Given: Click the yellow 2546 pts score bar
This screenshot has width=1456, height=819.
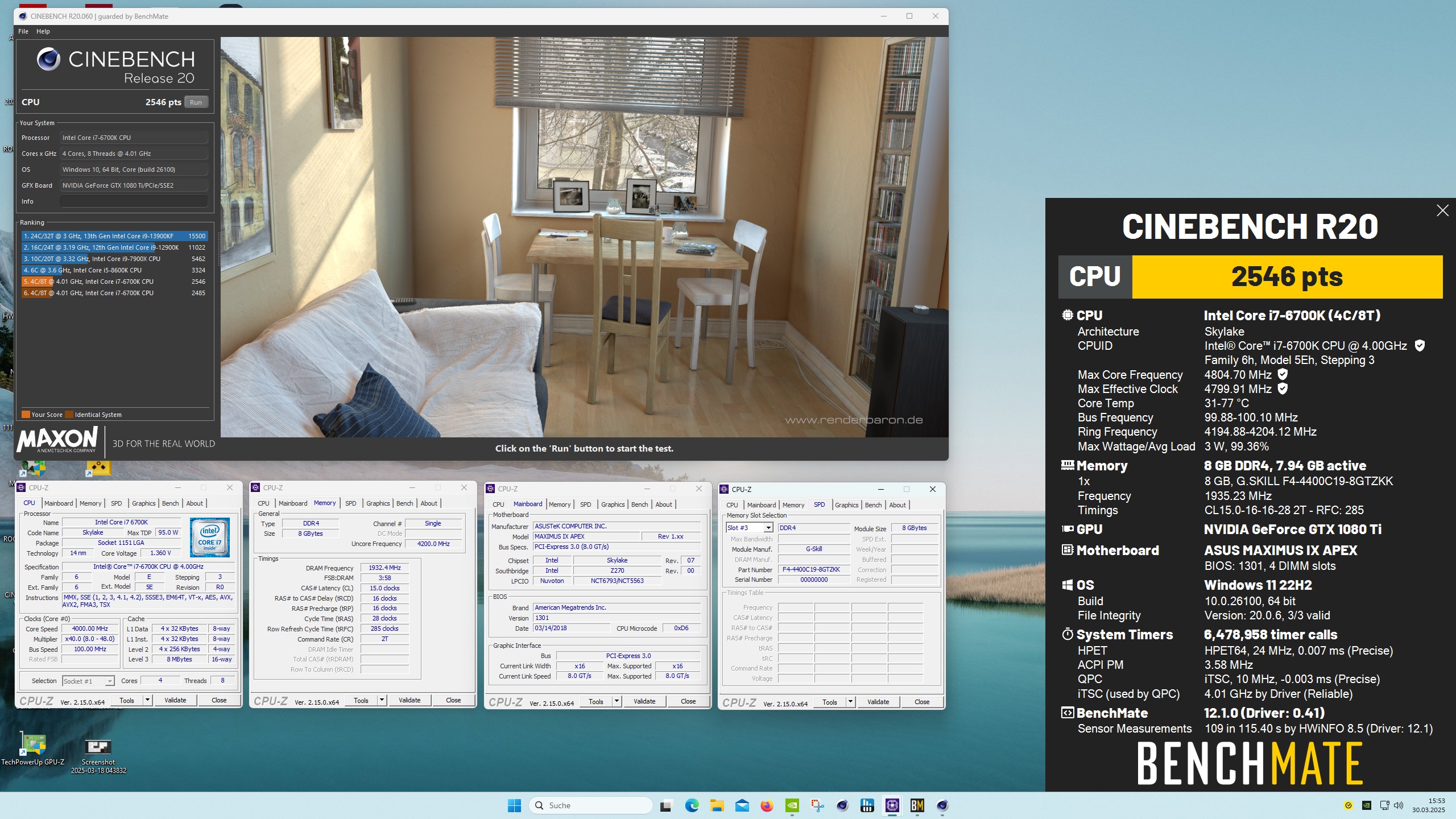Looking at the screenshot, I should coord(1287,277).
